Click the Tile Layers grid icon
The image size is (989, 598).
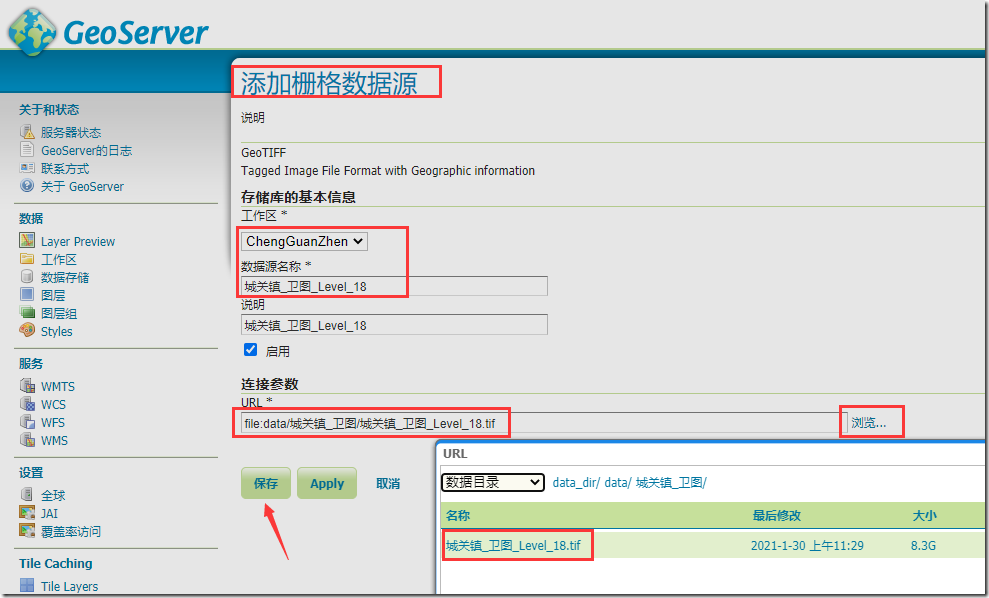pos(27,585)
